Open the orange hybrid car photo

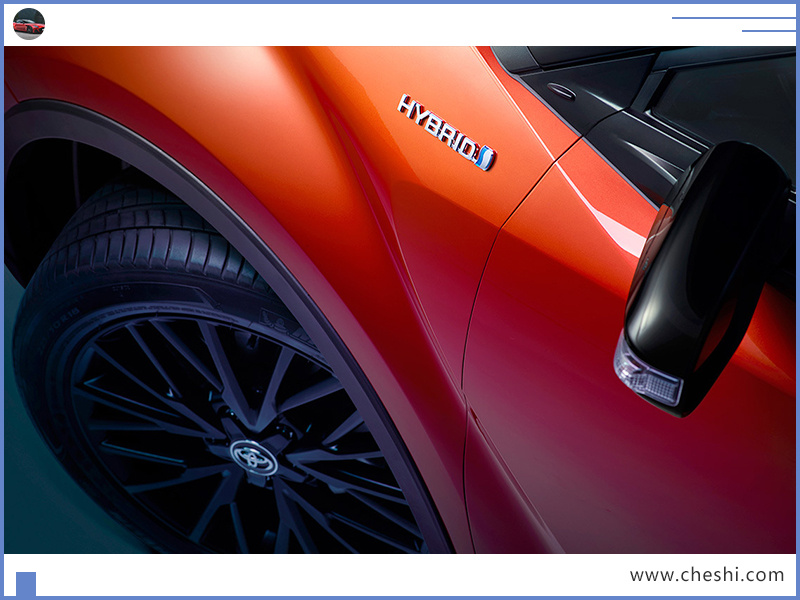pyautogui.click(x=399, y=299)
